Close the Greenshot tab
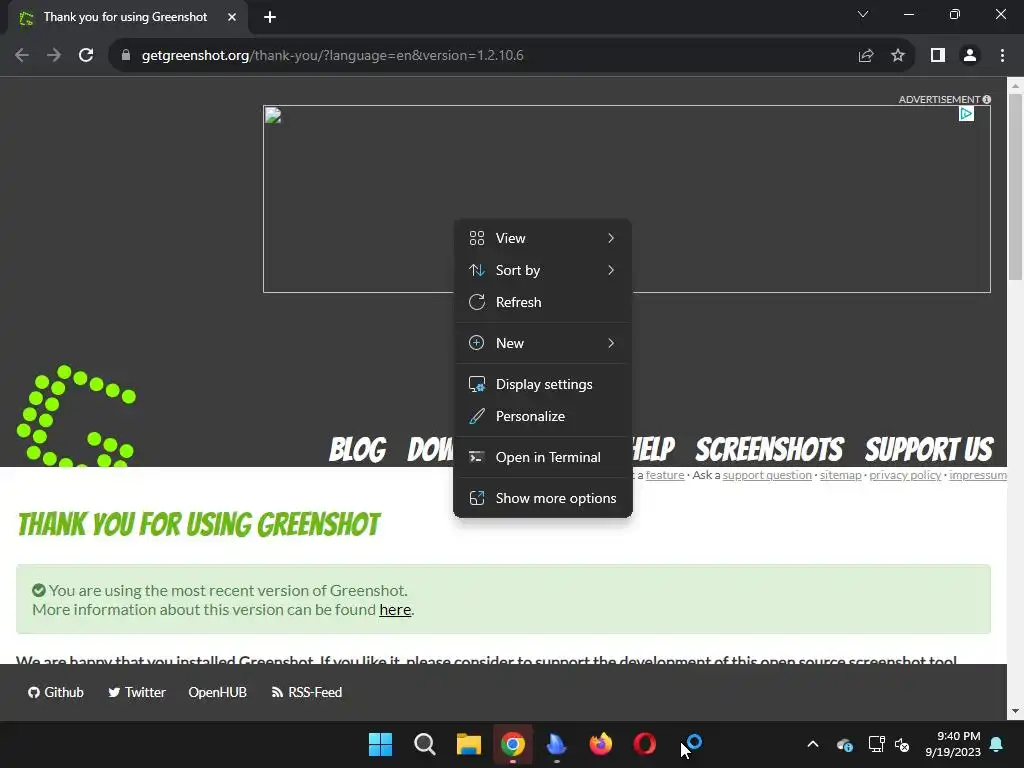This screenshot has width=1024, height=768. pos(232,17)
